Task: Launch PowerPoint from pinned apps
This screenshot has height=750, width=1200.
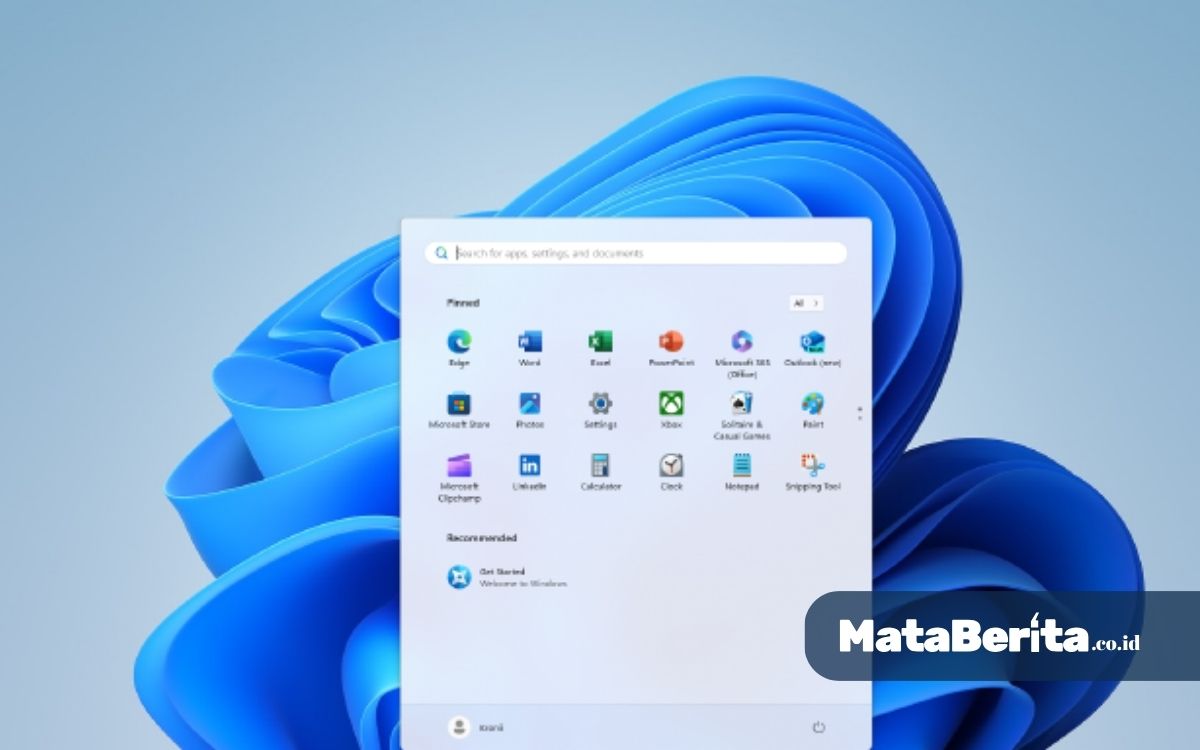Action: coord(671,343)
